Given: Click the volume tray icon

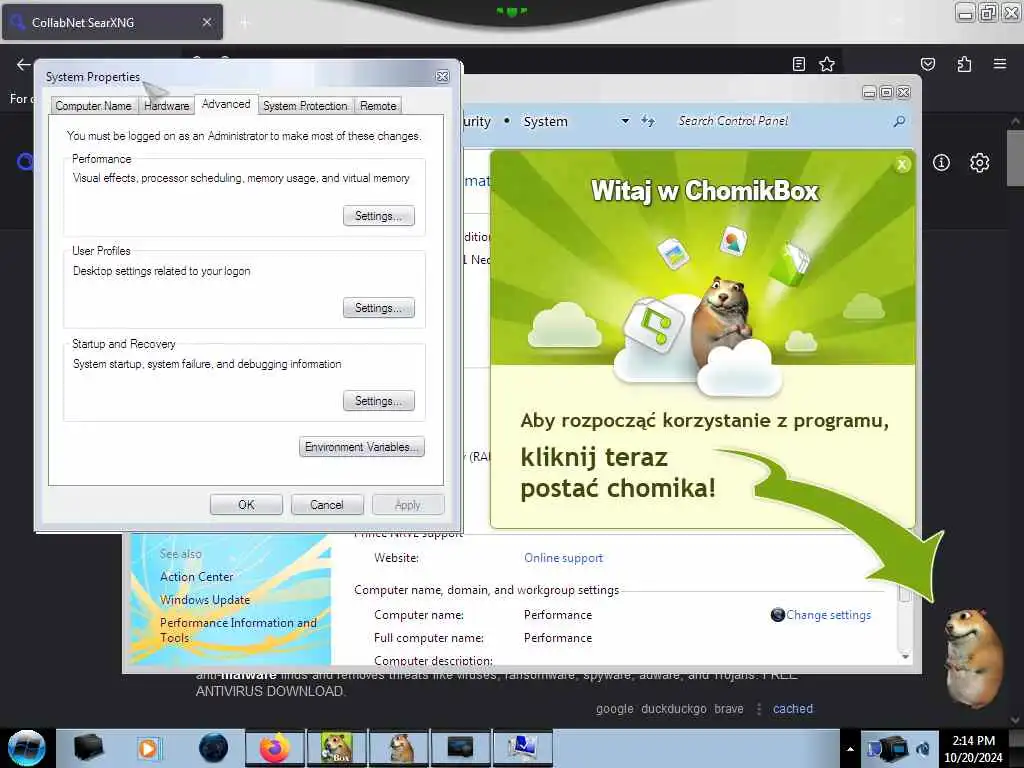Looking at the screenshot, I should (x=923, y=749).
